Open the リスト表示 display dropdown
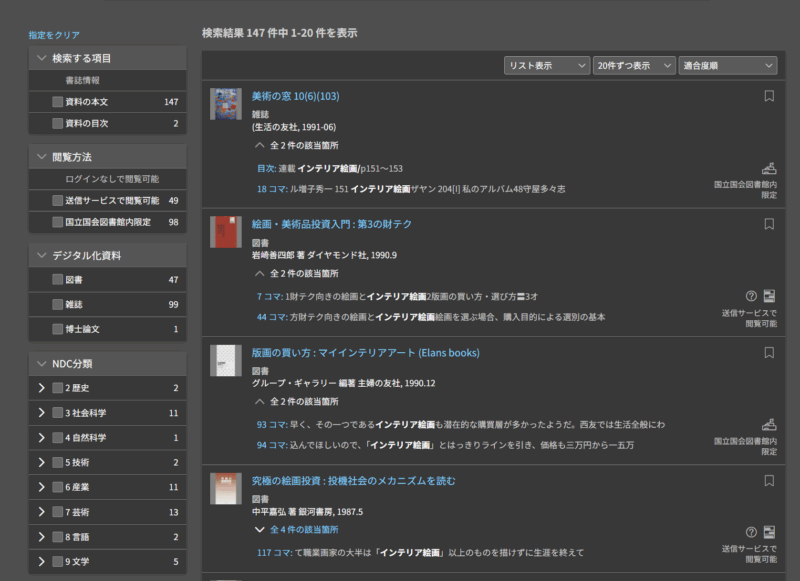 click(547, 65)
